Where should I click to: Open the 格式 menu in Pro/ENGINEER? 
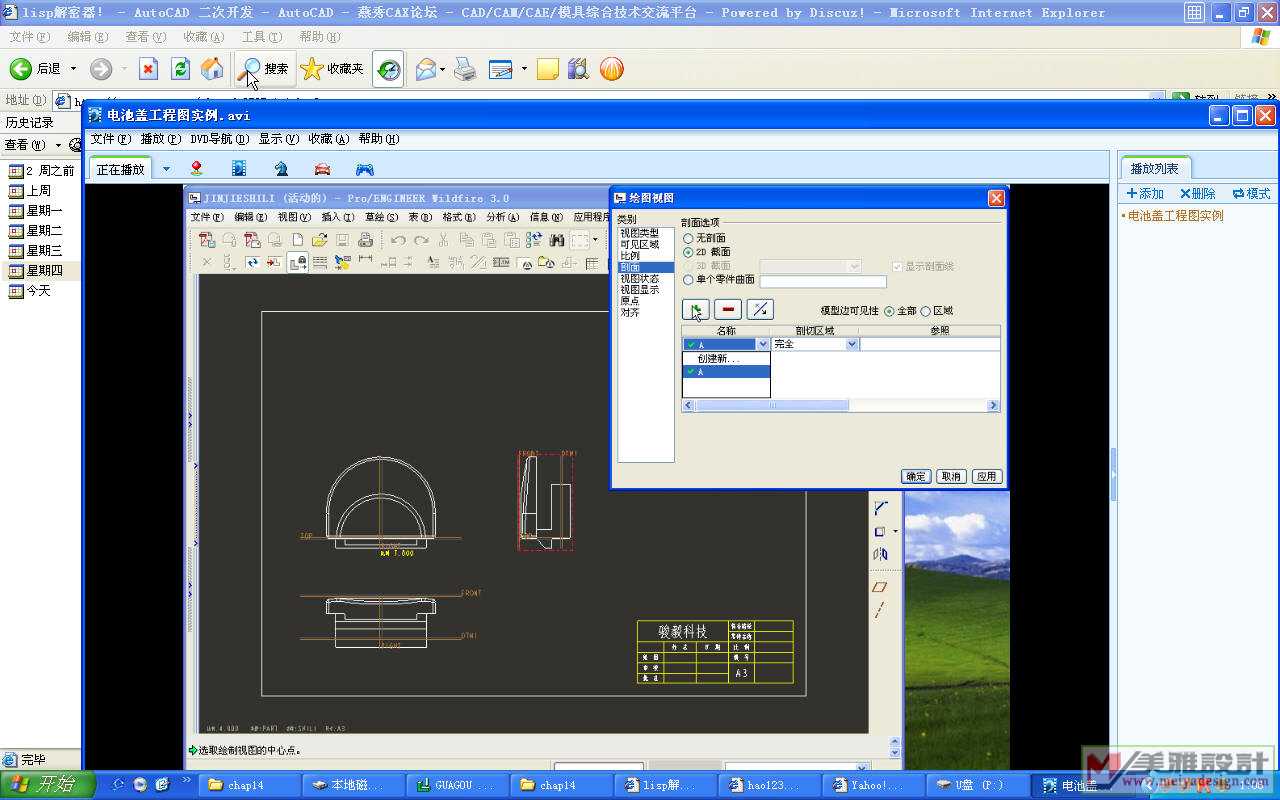[459, 217]
